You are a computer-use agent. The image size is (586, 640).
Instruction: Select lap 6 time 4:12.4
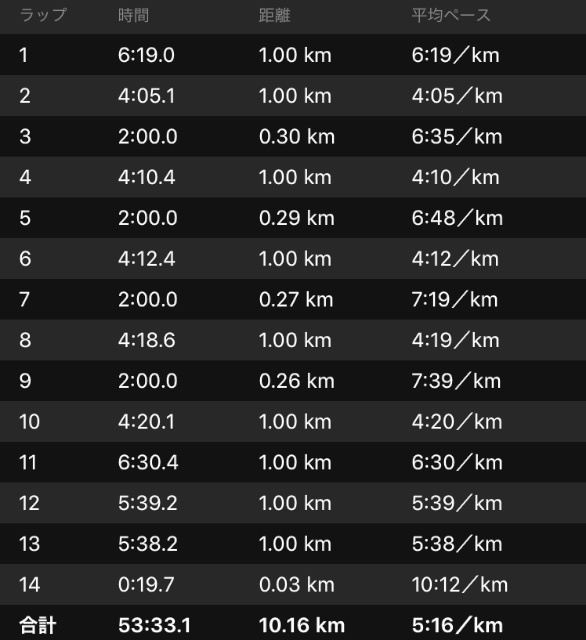(146, 259)
